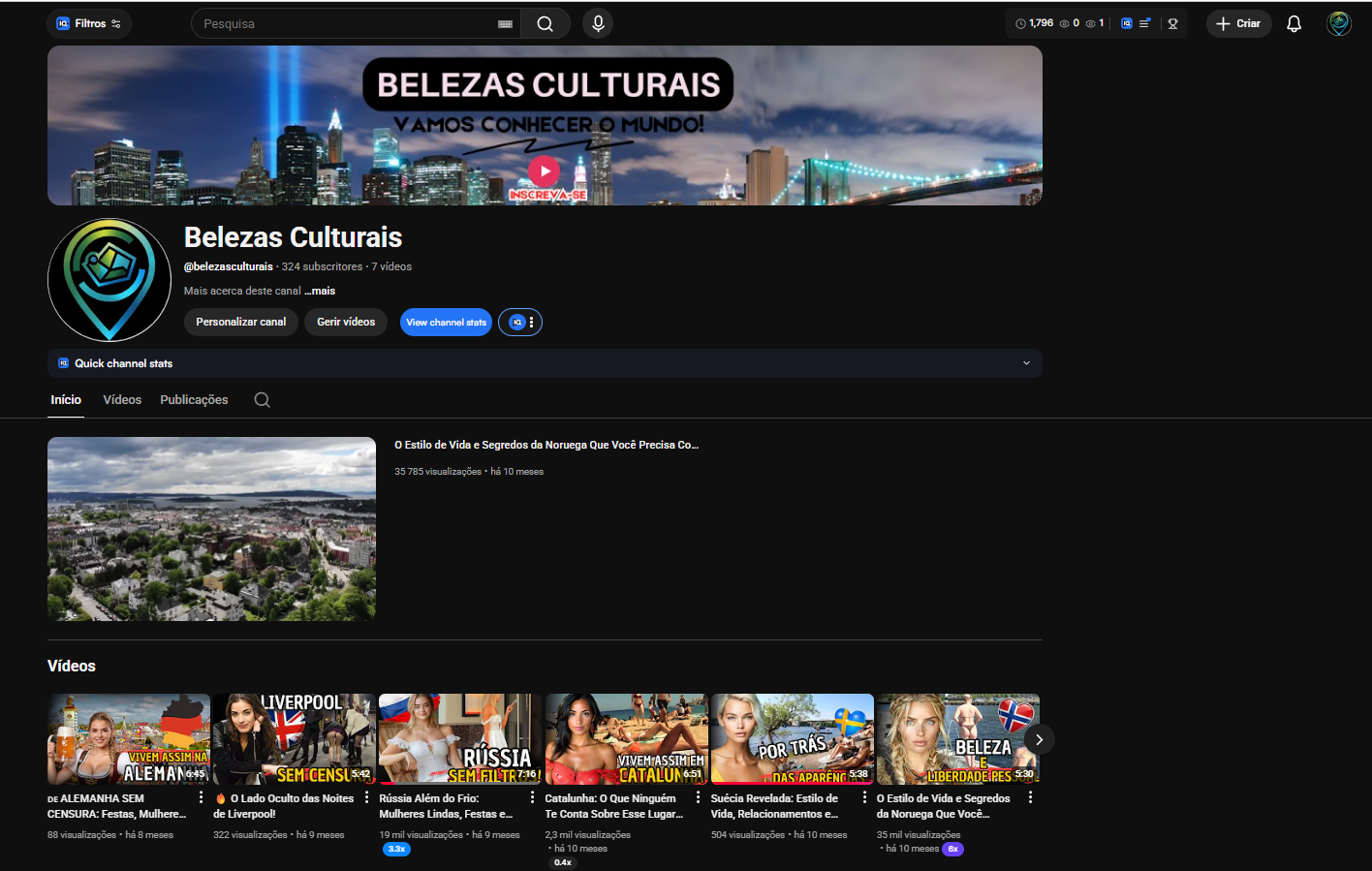The image size is (1372, 871).
Task: Open the account avatar menu
Action: pyautogui.click(x=1339, y=23)
